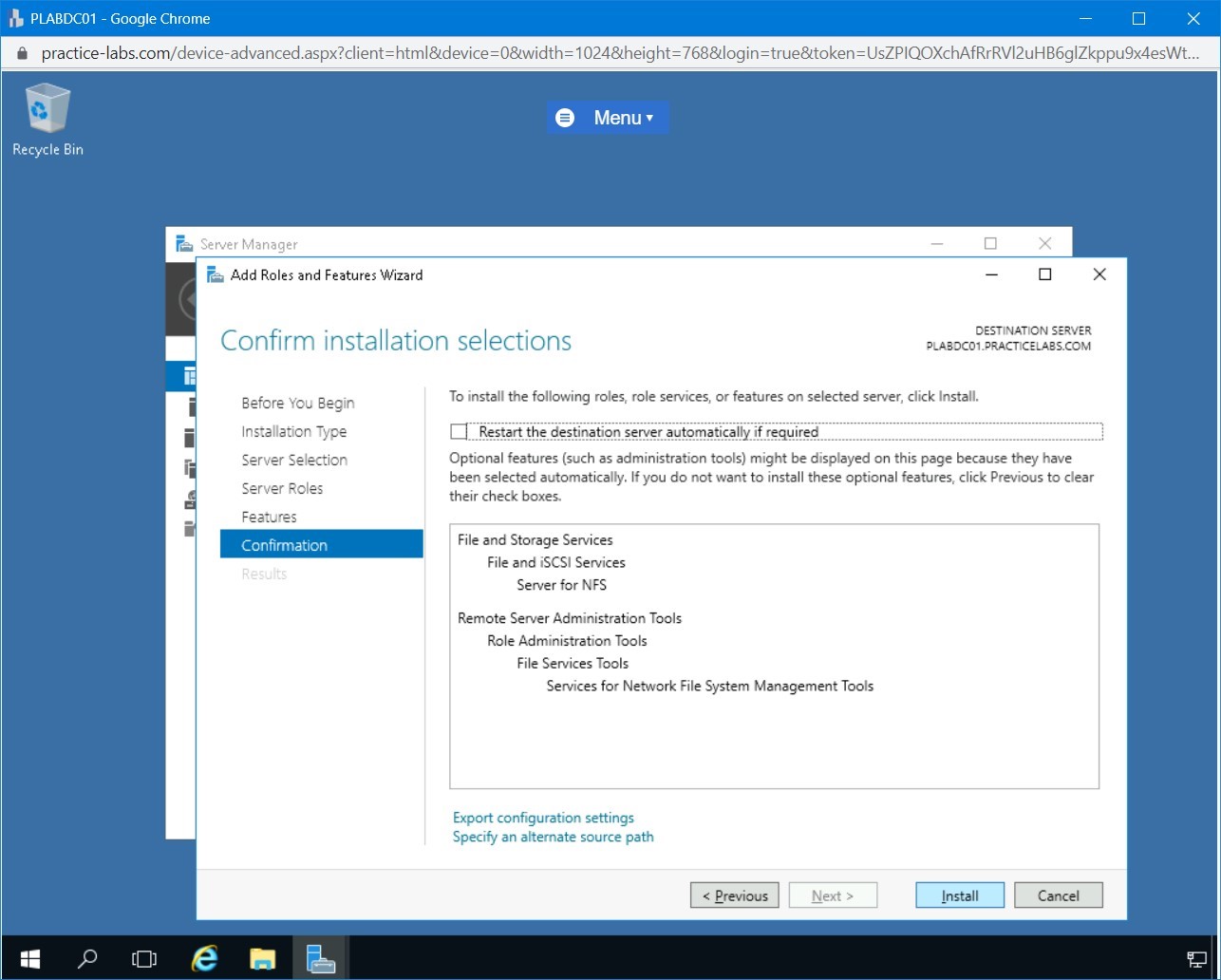Go to the Installation Type step
Screen dimensions: 1221x980
(x=293, y=431)
